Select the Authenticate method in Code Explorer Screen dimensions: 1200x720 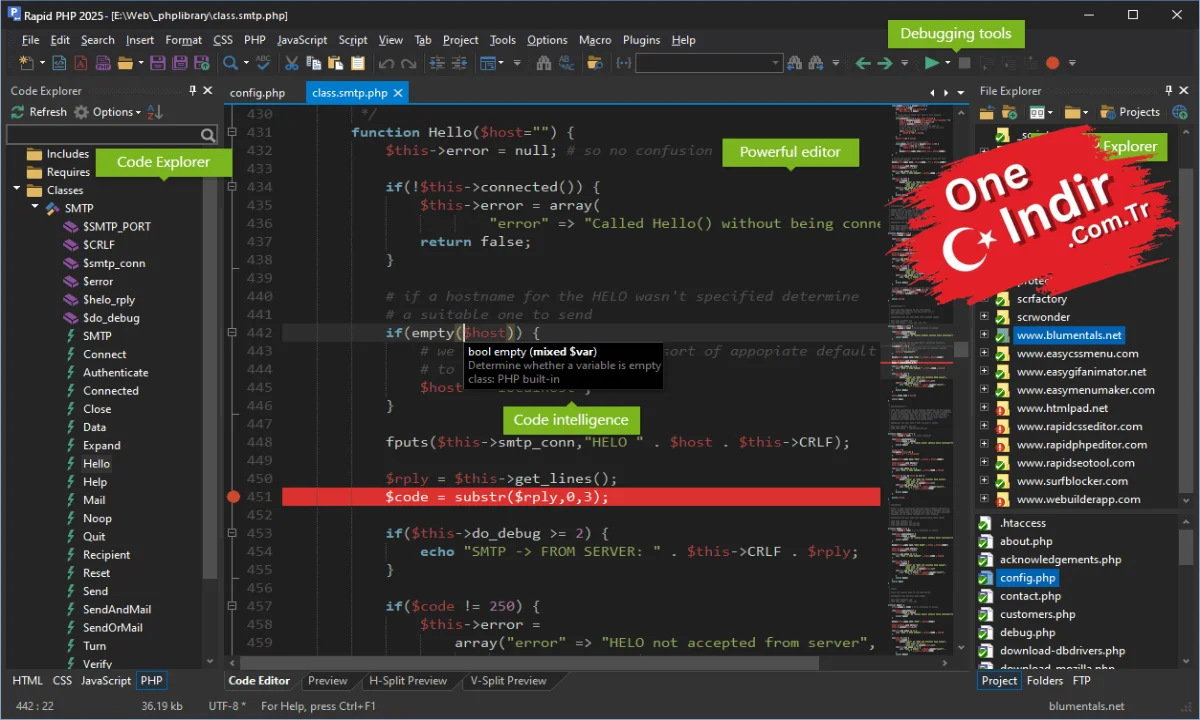click(x=116, y=372)
